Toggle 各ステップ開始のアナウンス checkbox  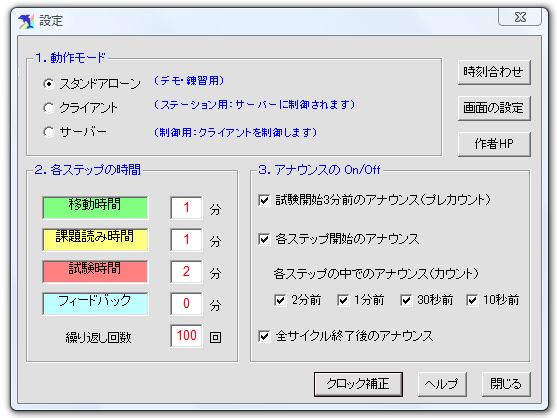click(x=264, y=239)
